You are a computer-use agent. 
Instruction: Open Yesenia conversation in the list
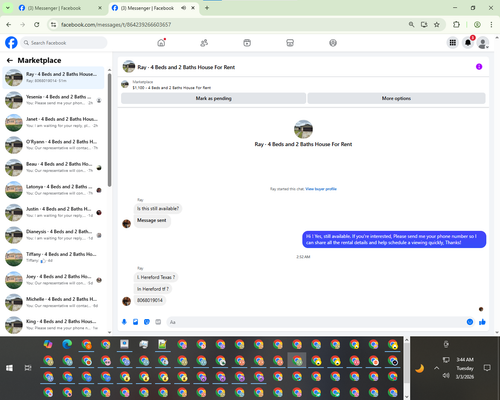[53, 100]
